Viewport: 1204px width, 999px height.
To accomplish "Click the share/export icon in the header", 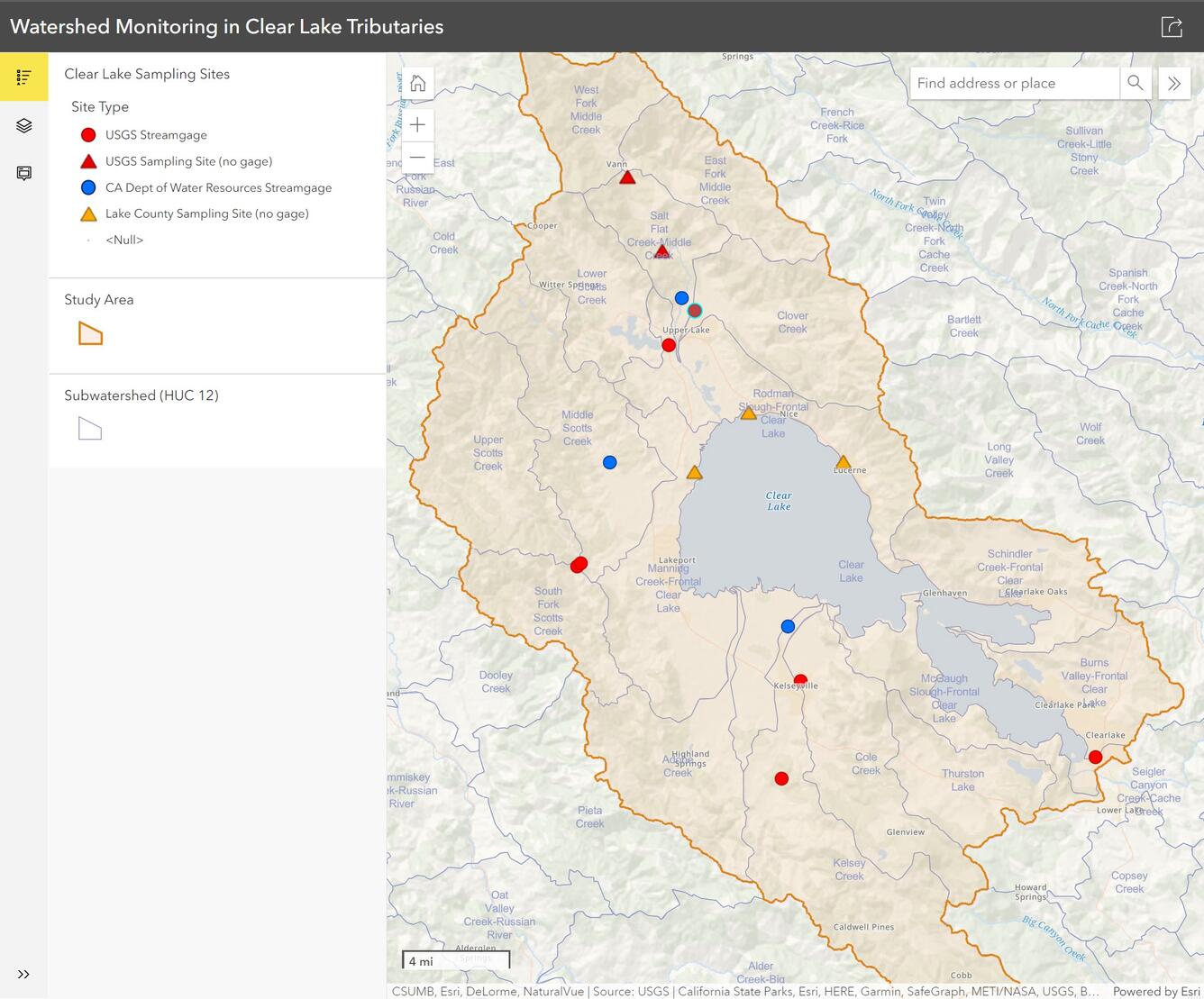I will tap(1172, 27).
